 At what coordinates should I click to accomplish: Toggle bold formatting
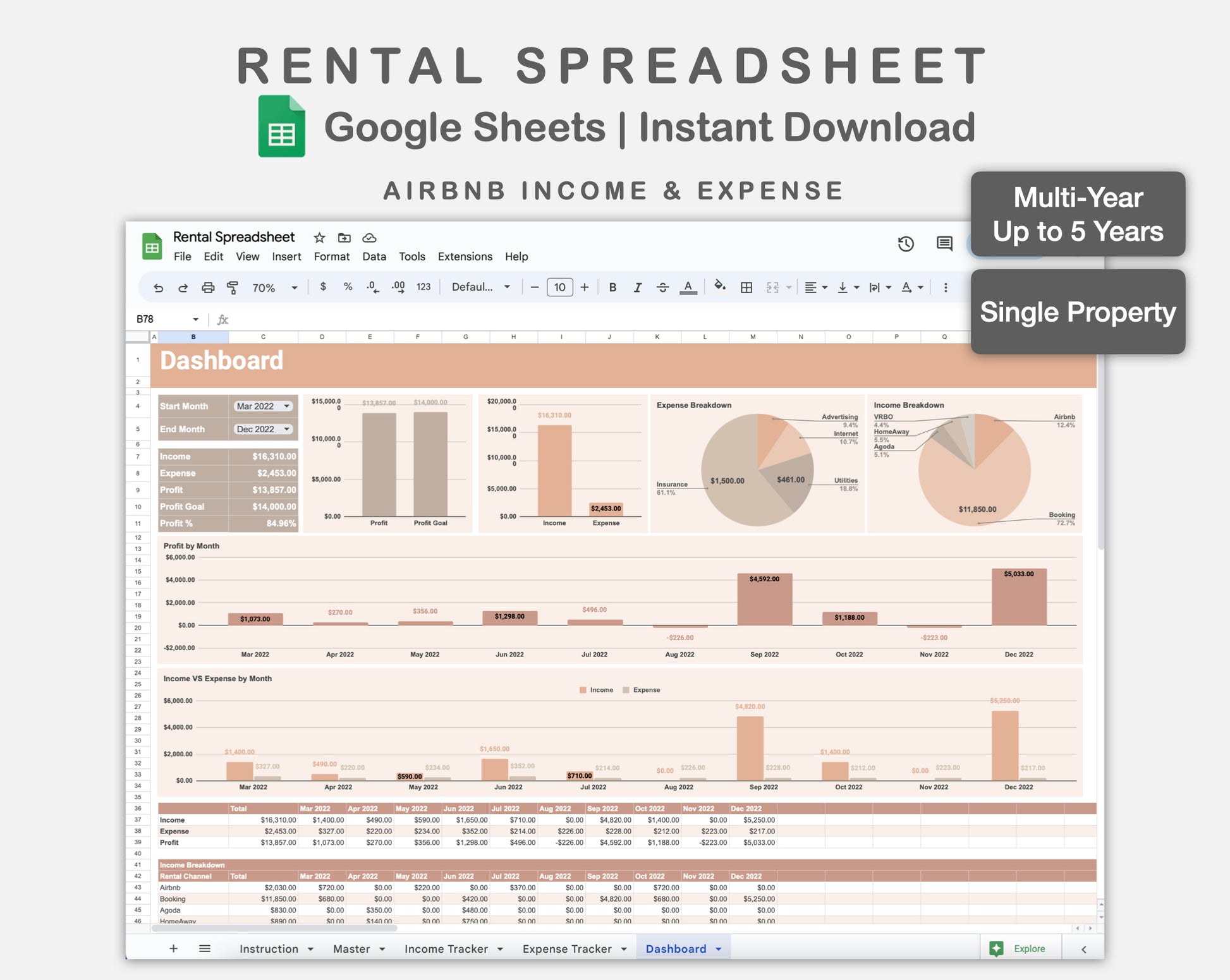(x=612, y=287)
